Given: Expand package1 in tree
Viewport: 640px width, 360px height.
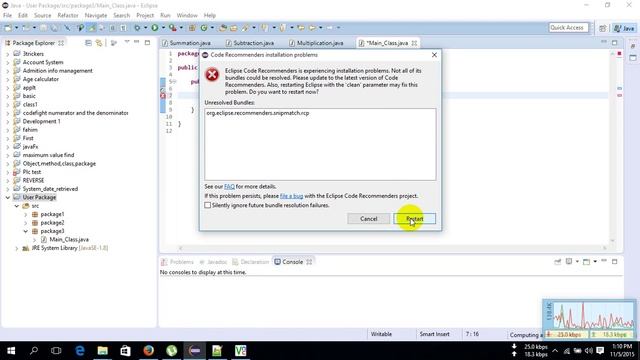Looking at the screenshot, I should 25,214.
